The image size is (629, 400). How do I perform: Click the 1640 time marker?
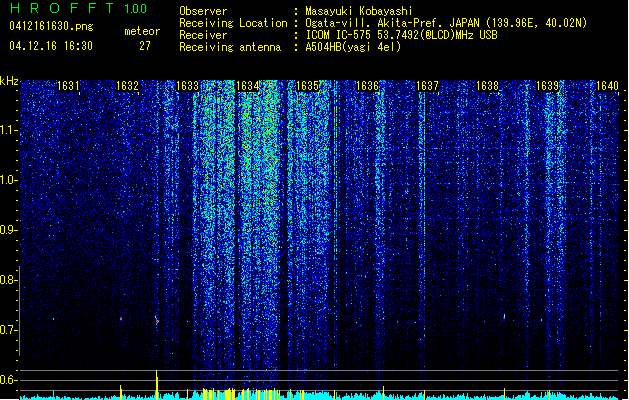607,86
